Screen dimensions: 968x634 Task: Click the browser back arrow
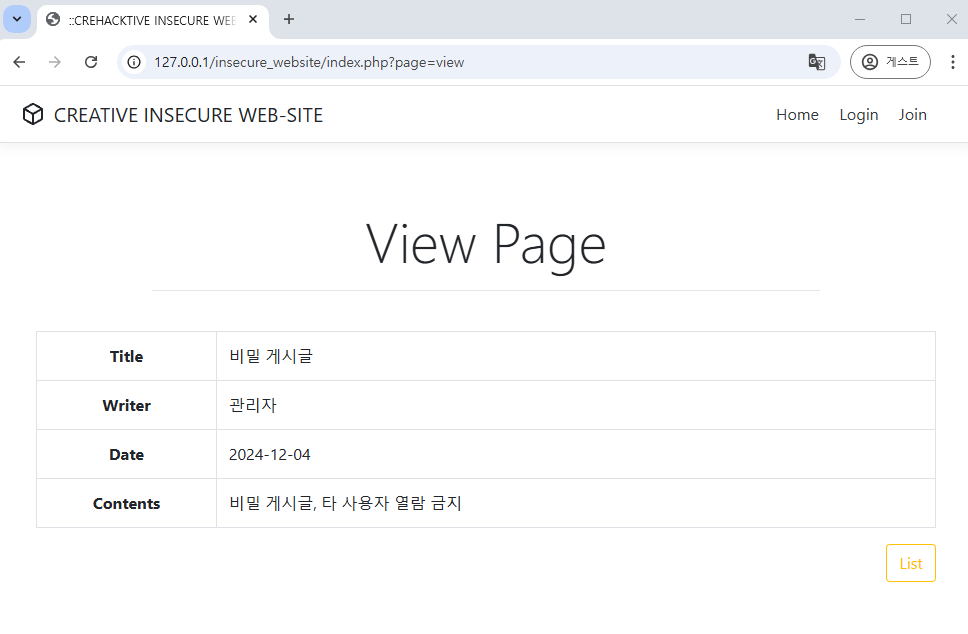pyautogui.click(x=19, y=62)
